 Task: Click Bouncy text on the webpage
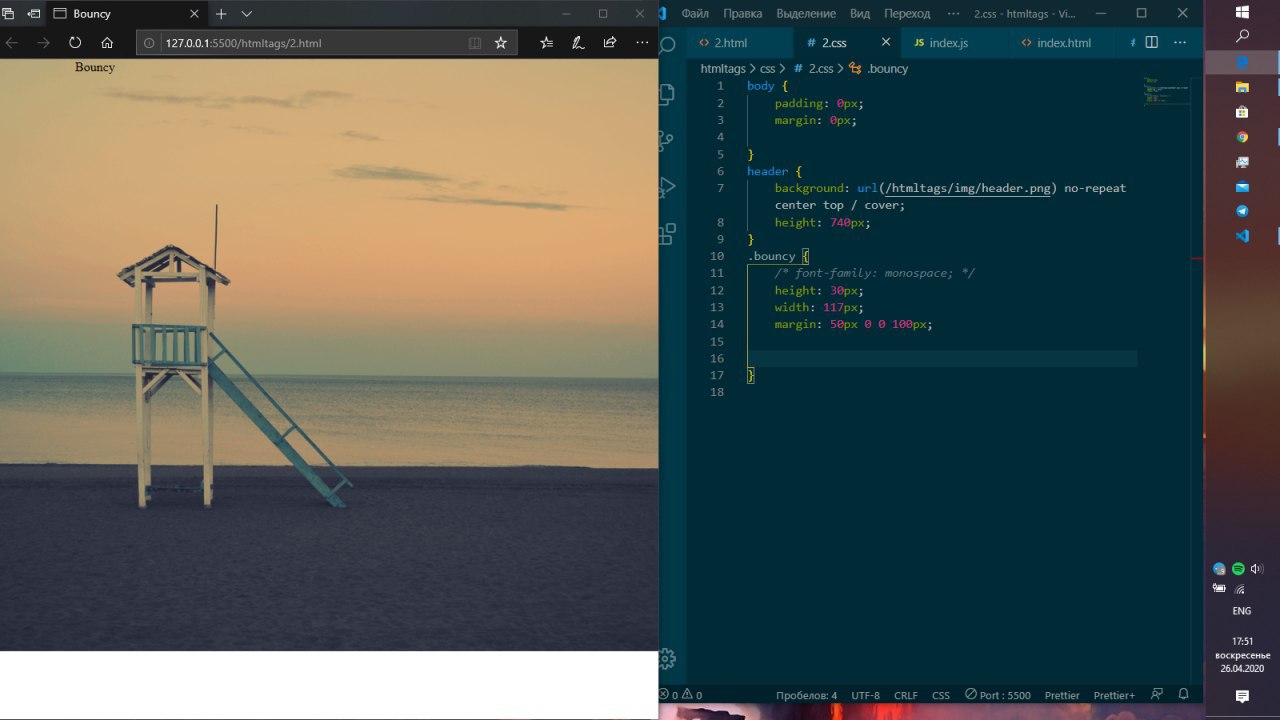tap(95, 67)
